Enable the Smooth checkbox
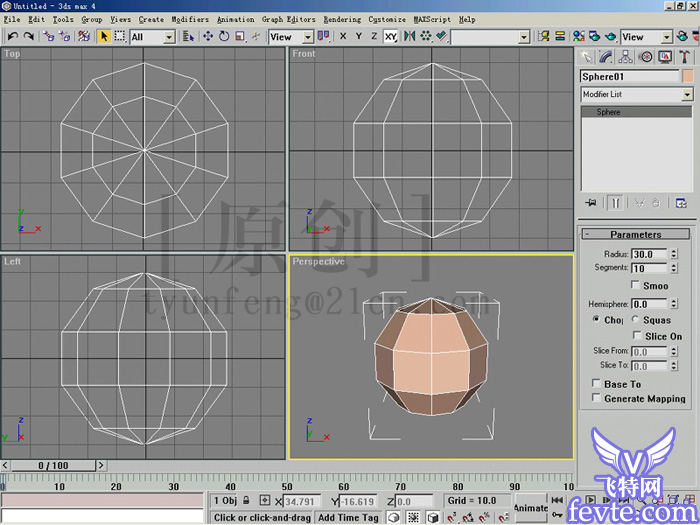The image size is (700, 525). click(635, 284)
